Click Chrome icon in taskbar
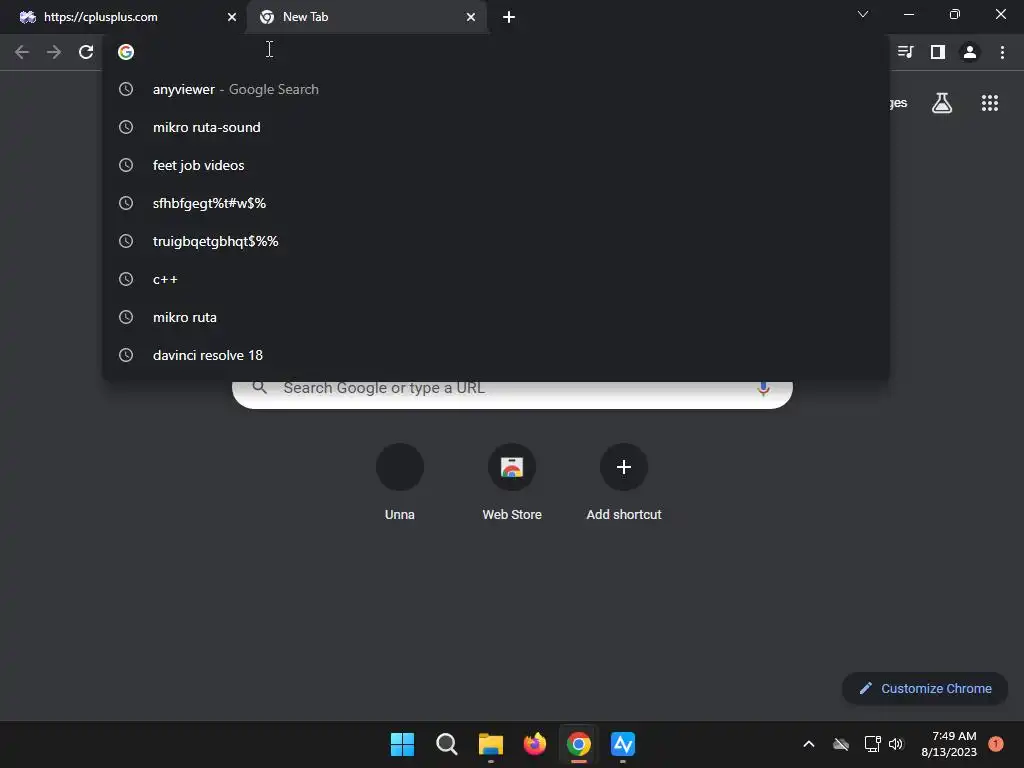Viewport: 1024px width, 768px height. [579, 744]
